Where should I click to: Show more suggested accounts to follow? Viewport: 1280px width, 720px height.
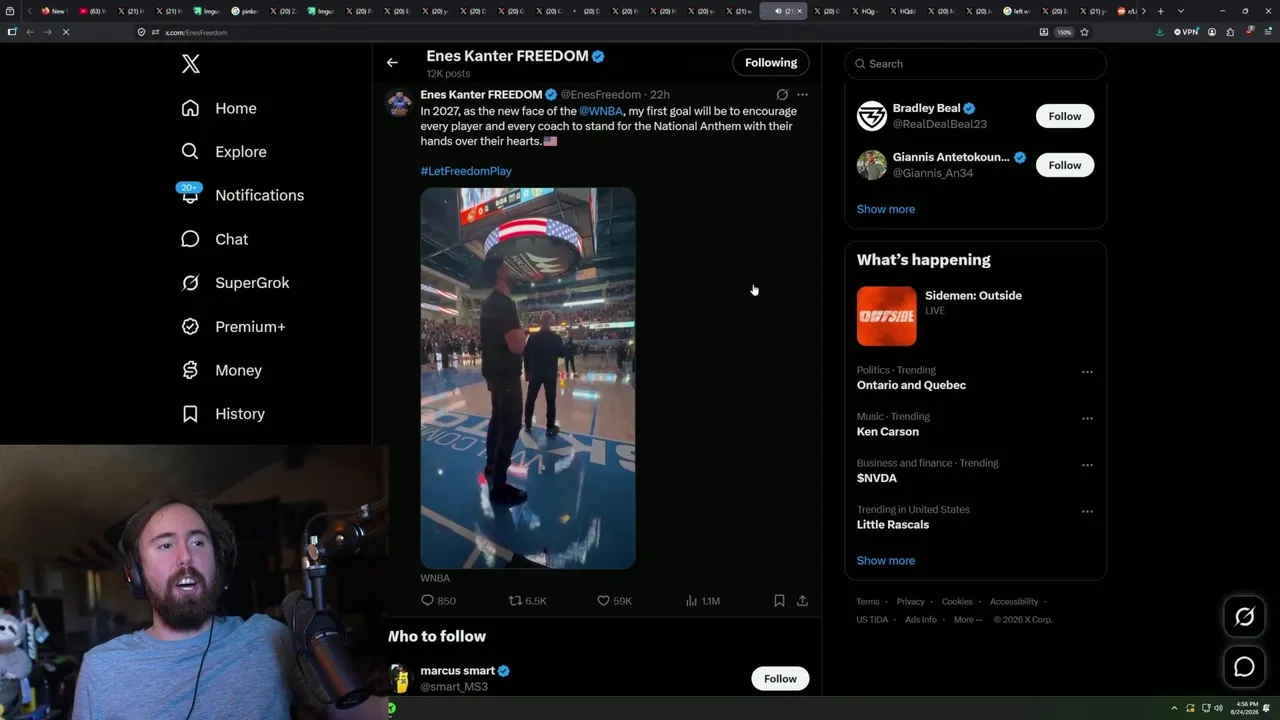tap(886, 209)
